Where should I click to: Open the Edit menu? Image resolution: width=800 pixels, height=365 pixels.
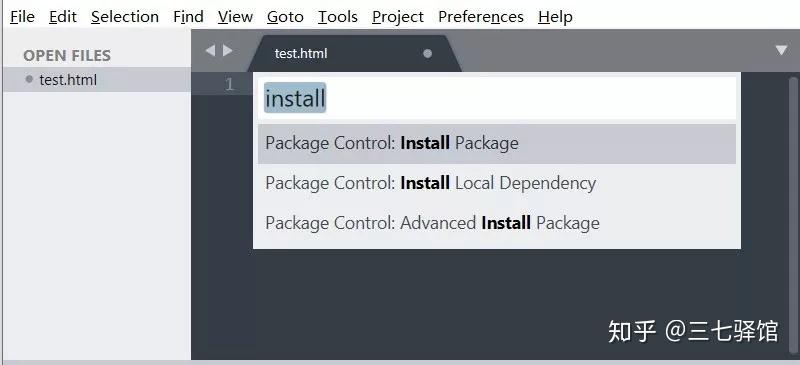pyautogui.click(x=63, y=17)
